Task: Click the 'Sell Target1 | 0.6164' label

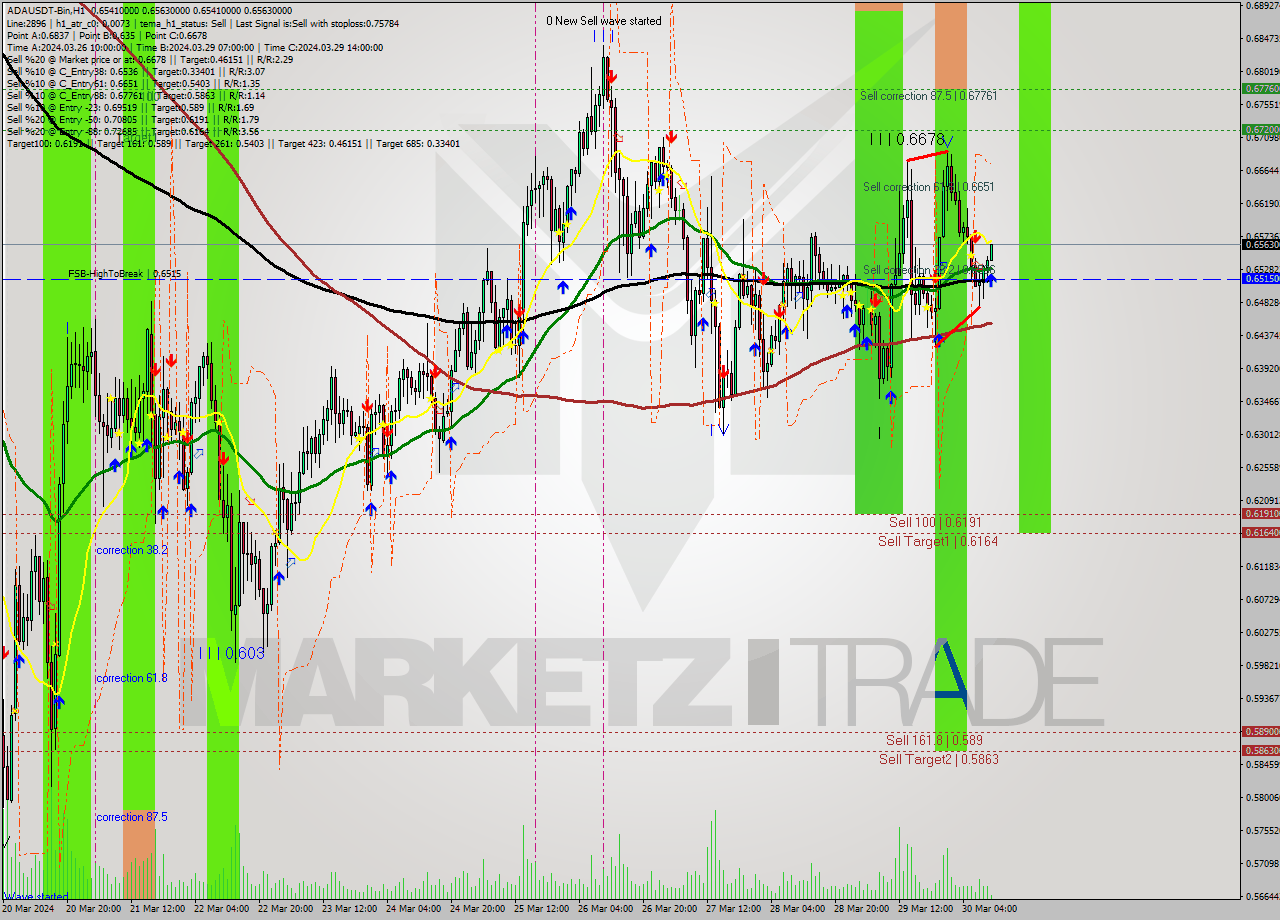Action: (x=938, y=541)
